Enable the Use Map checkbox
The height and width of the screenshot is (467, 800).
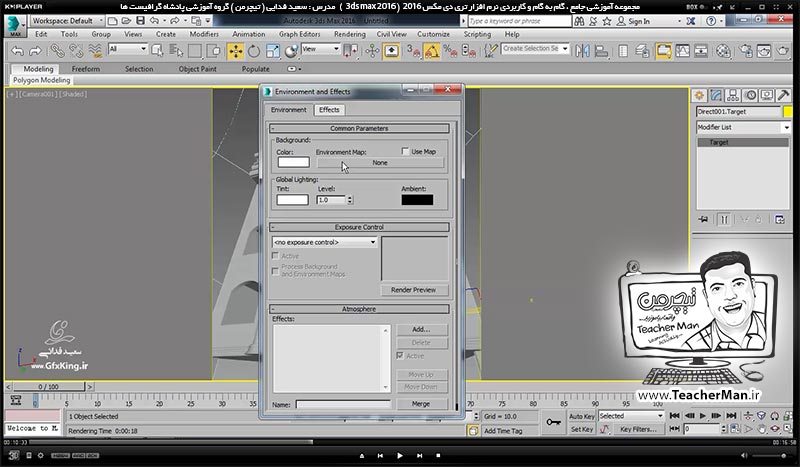(405, 151)
